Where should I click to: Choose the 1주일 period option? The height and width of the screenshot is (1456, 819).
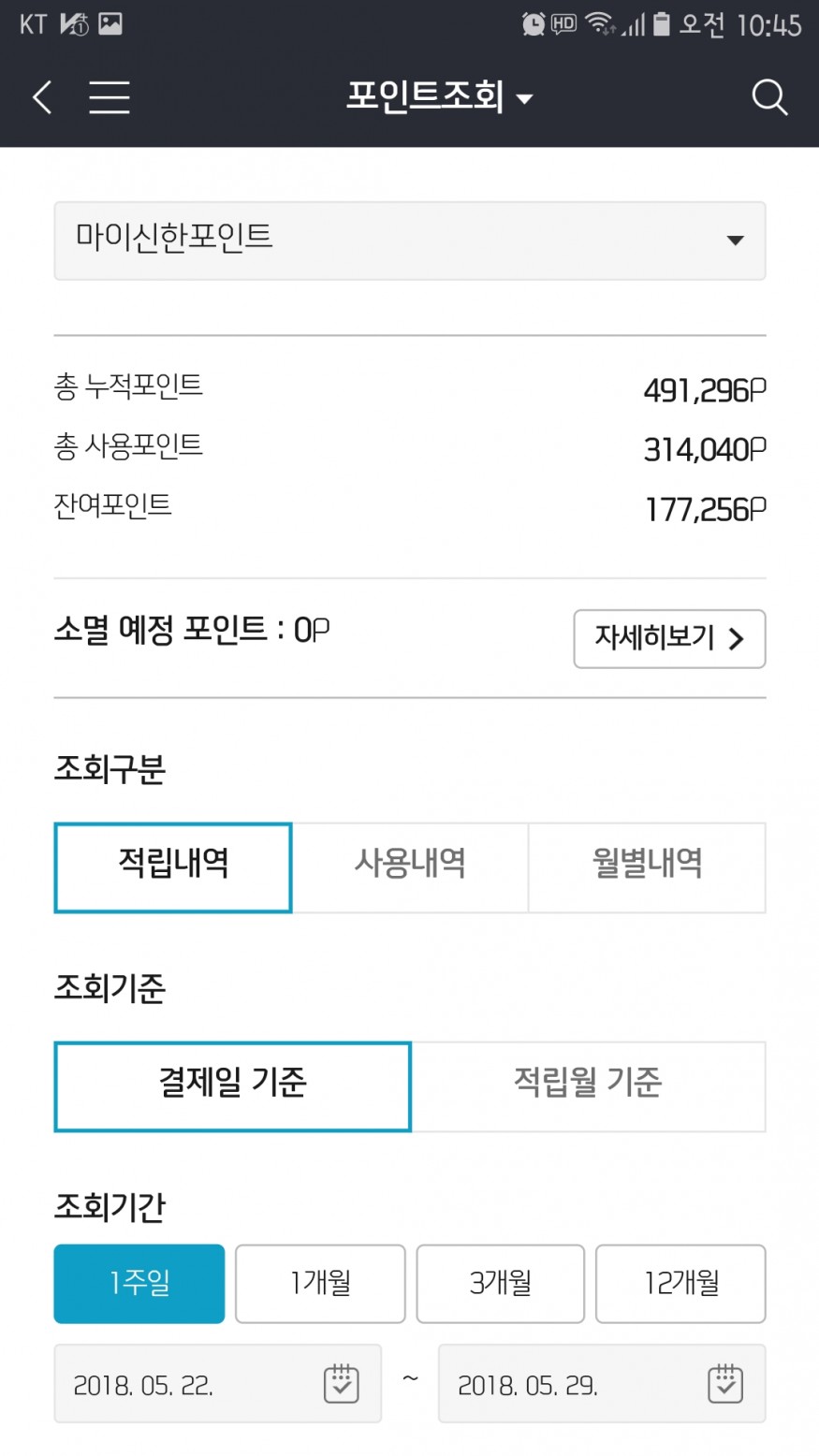139,1283
